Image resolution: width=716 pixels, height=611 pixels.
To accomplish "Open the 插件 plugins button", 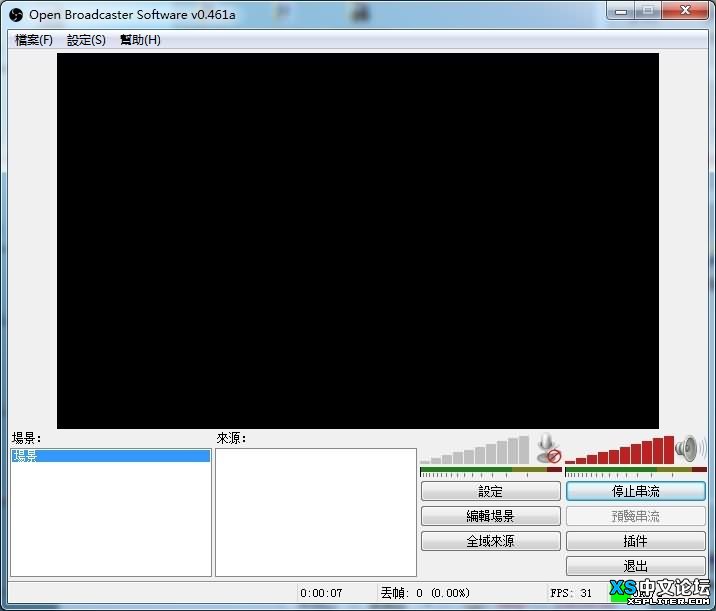I will pos(636,541).
